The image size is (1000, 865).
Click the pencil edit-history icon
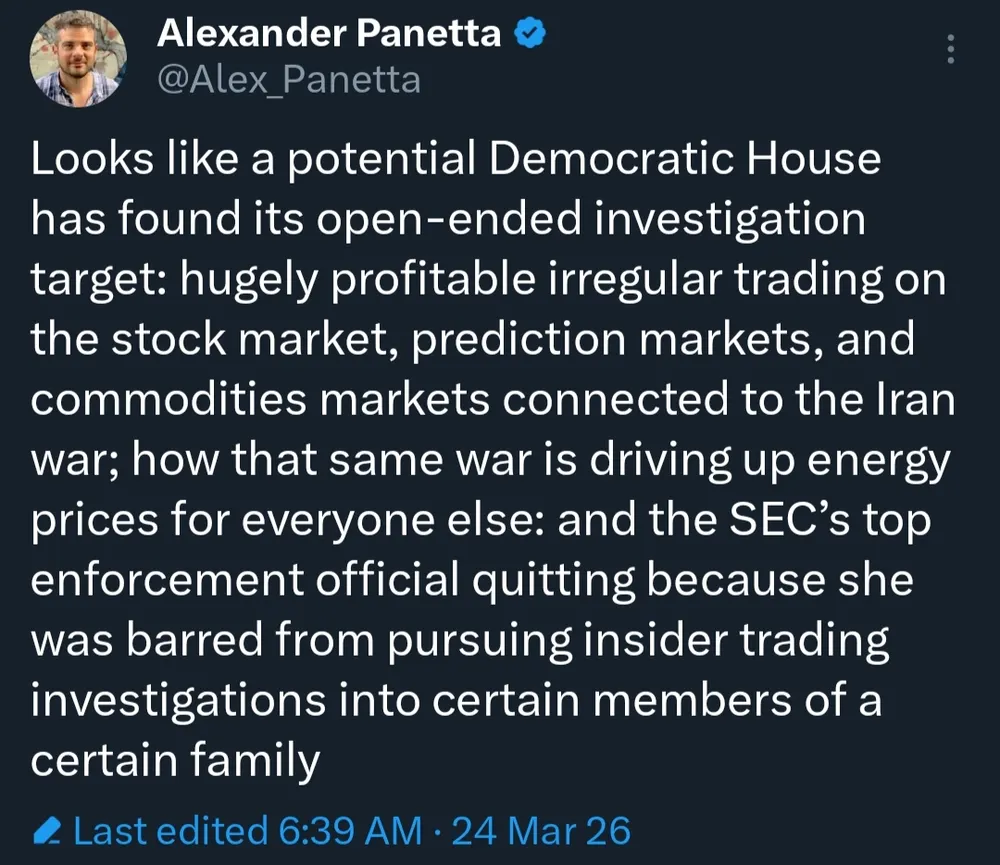[48, 830]
